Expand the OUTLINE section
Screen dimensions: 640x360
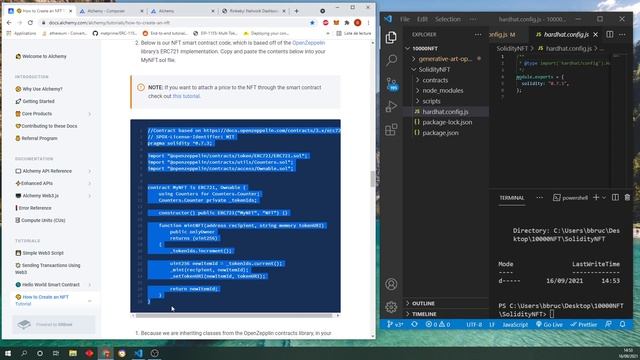point(423,303)
